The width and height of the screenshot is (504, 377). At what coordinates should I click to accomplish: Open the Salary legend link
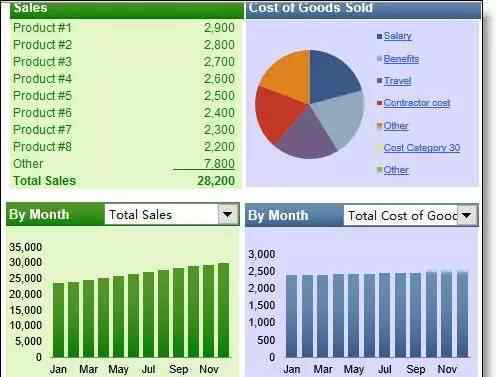click(x=397, y=36)
